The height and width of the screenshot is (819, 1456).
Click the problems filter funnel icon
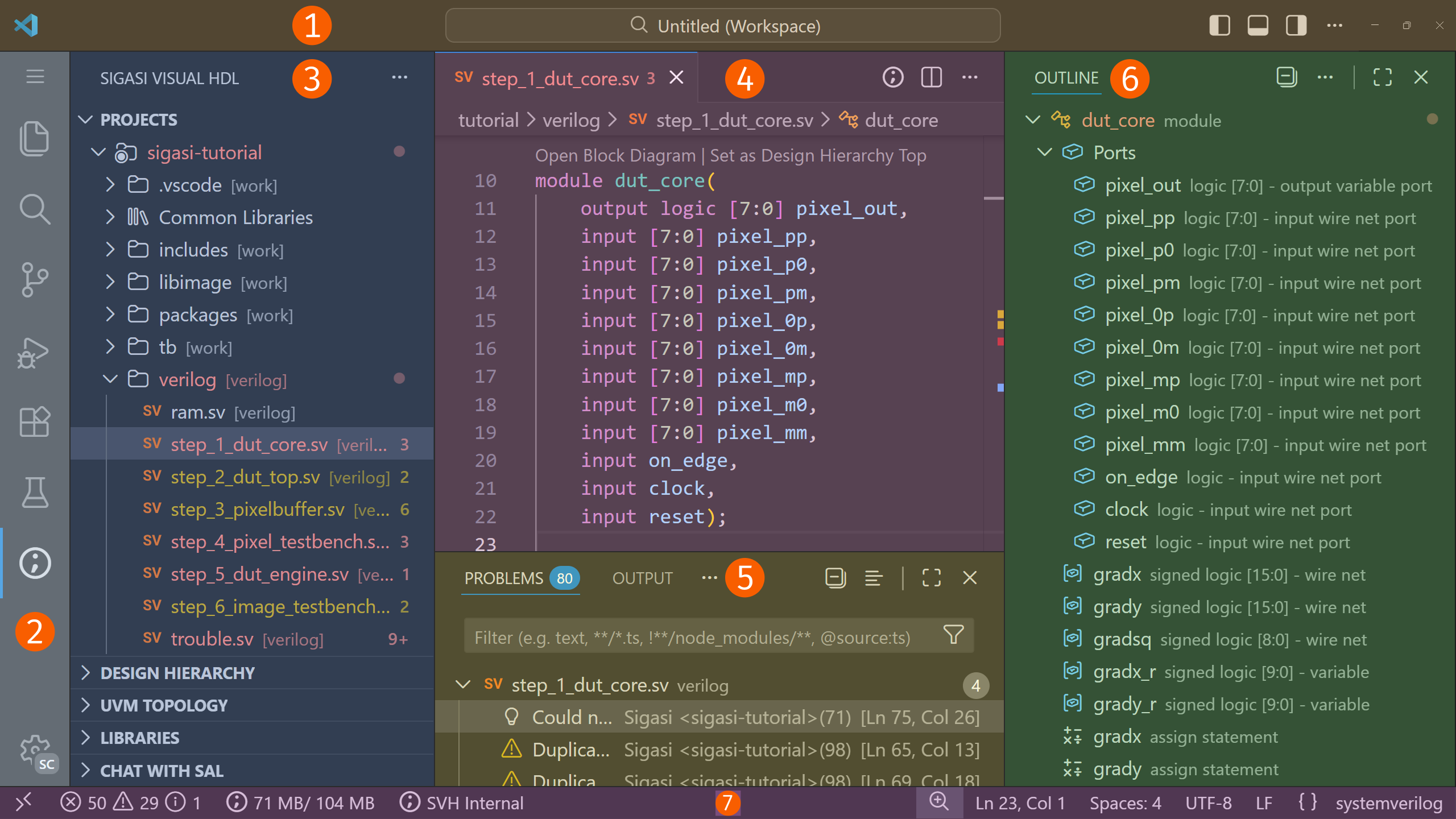point(953,635)
